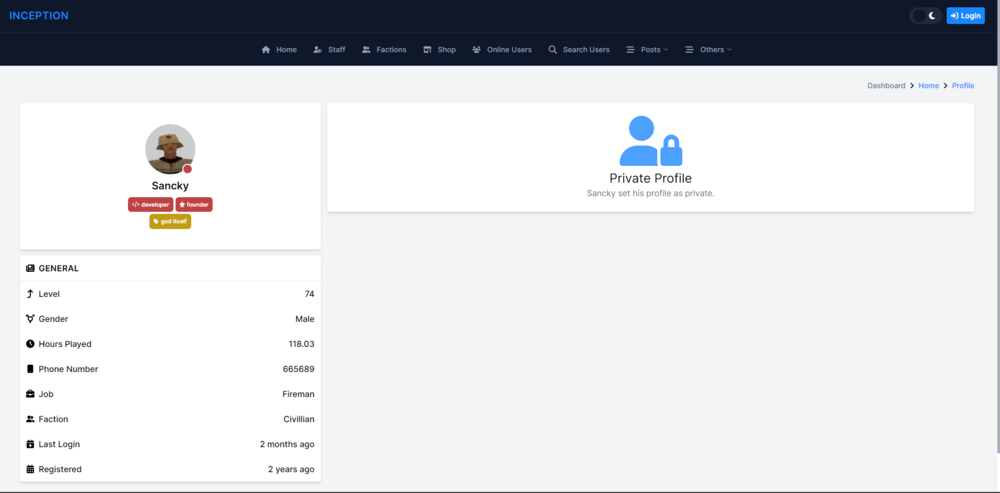Screen dimensions: 1000x493
Task: Click the Job briefcase icon
Action: [30, 394]
